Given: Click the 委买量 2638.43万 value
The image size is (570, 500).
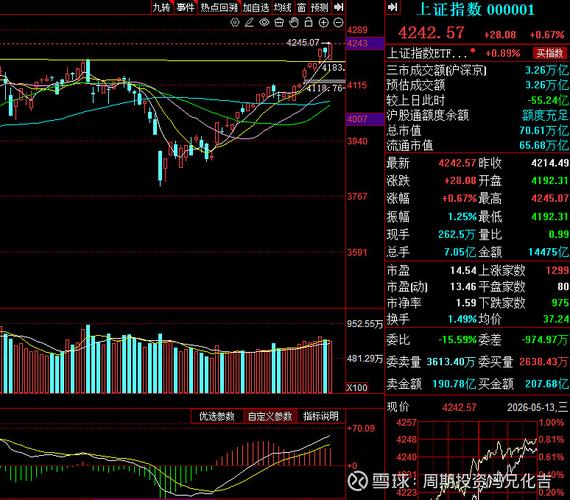Looking at the screenshot, I should (x=543, y=362).
